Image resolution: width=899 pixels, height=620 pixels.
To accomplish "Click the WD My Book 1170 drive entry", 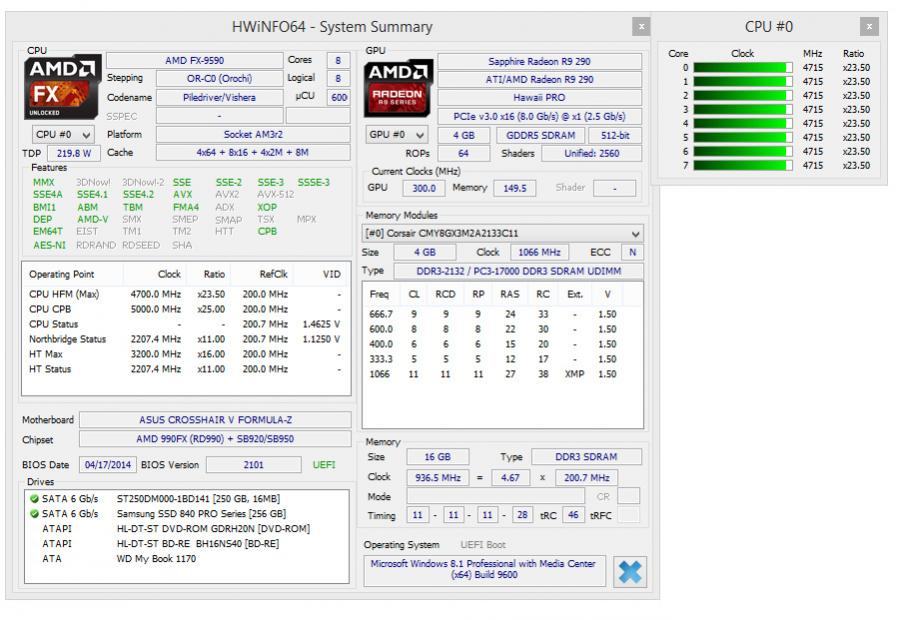I will tap(157, 559).
